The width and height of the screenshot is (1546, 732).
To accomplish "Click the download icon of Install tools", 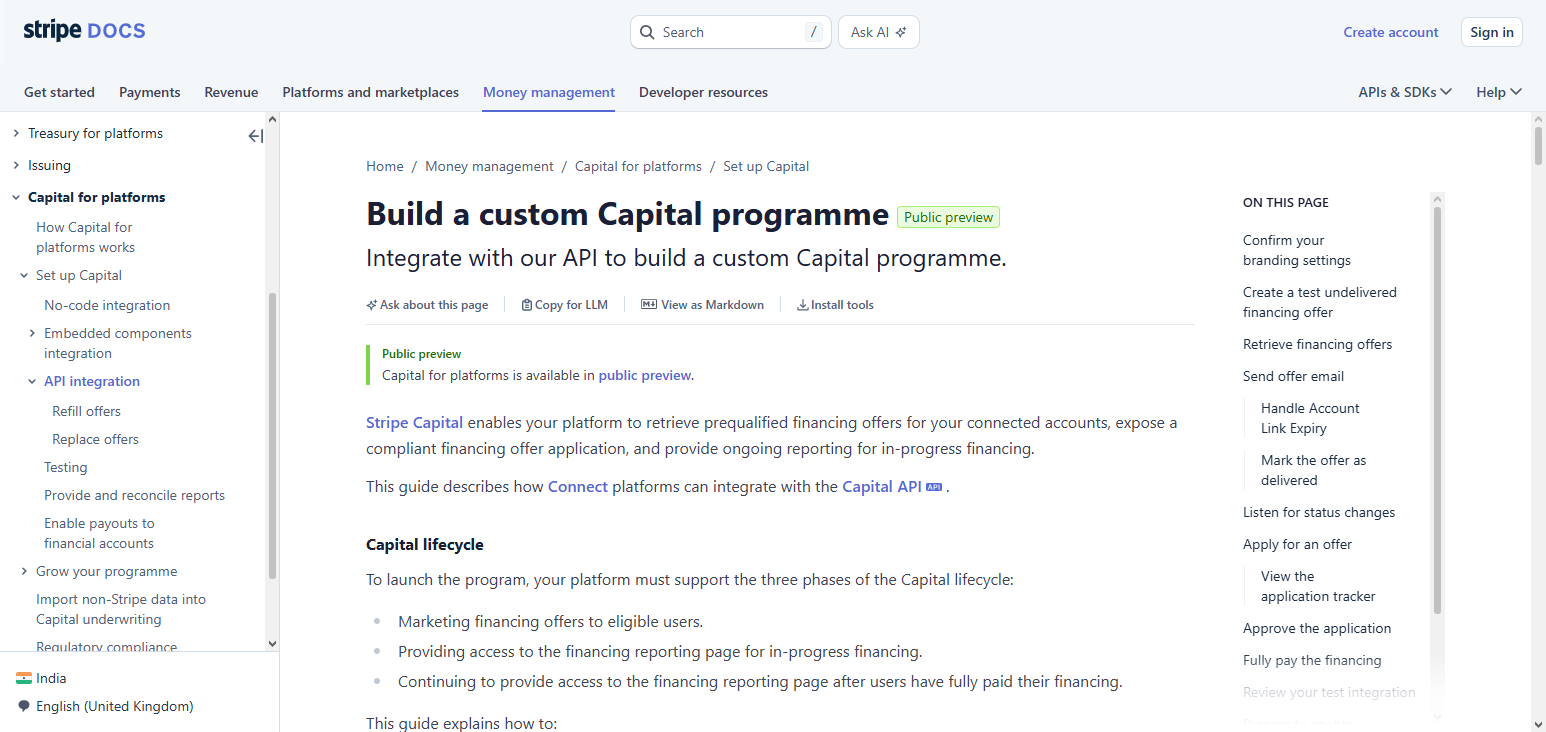I will click(x=802, y=305).
